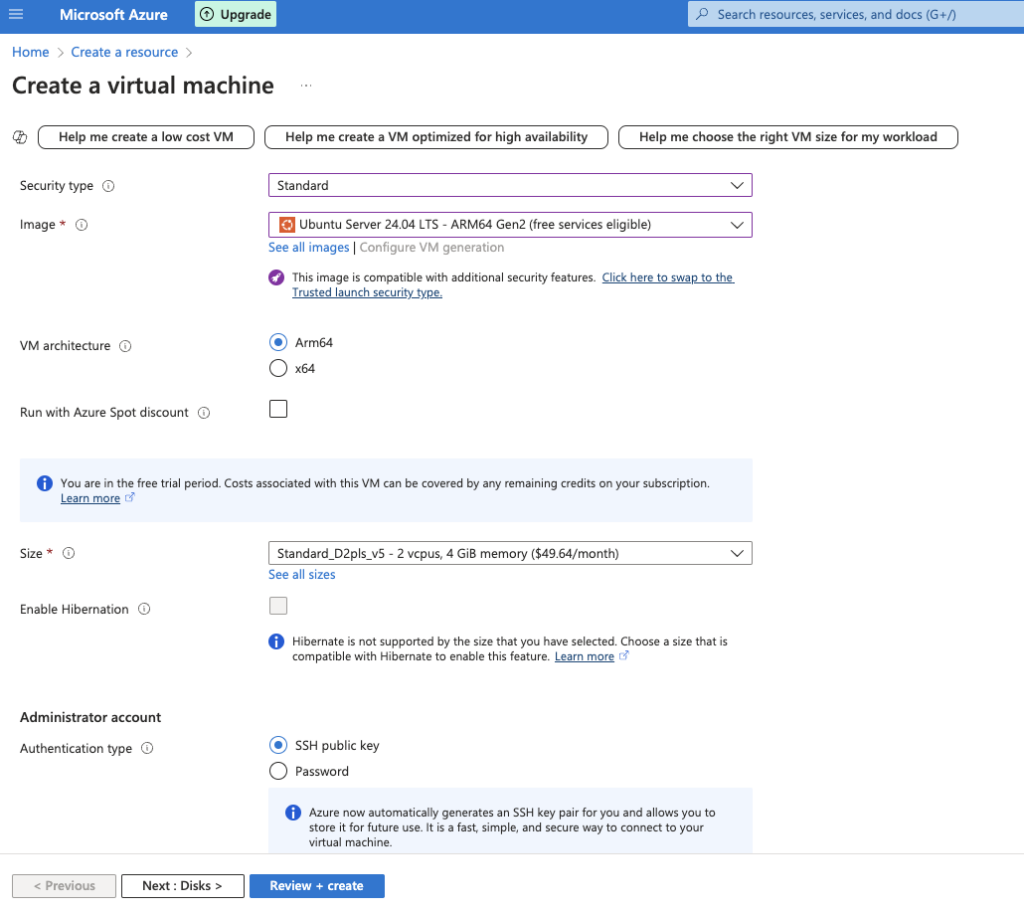Open the Copilot icon beside suggestions
Image resolution: width=1024 pixels, height=913 pixels.
tap(20, 137)
